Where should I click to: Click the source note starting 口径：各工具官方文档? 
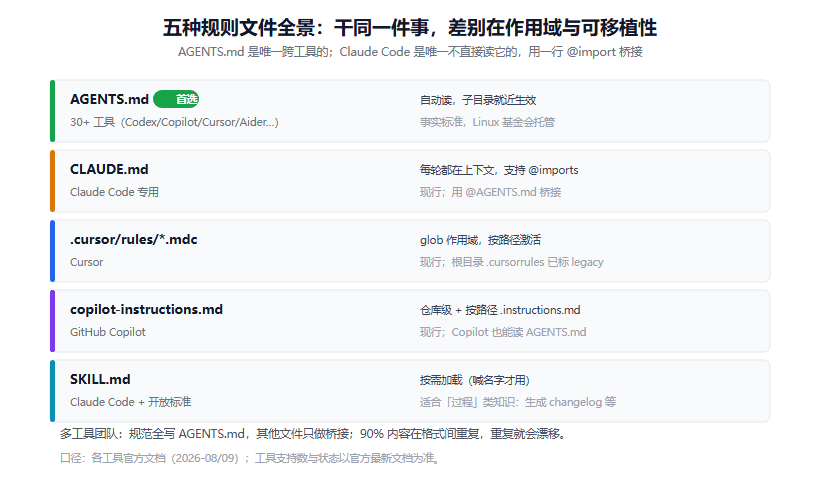point(250,458)
